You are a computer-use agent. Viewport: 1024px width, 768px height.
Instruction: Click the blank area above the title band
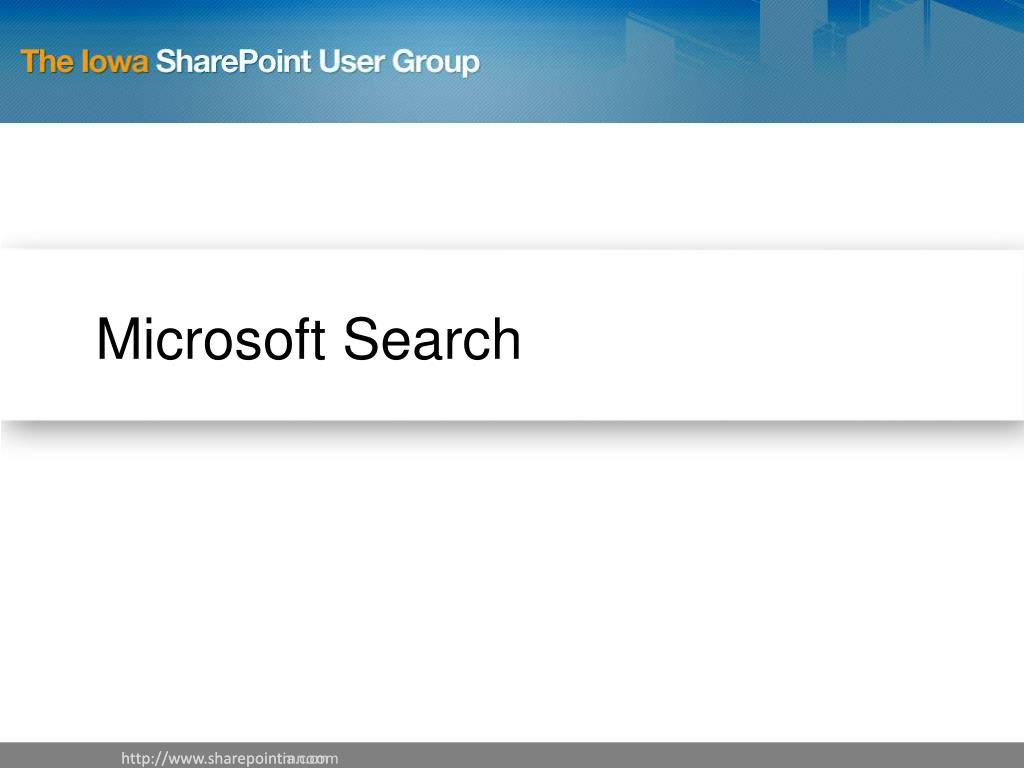[512, 184]
